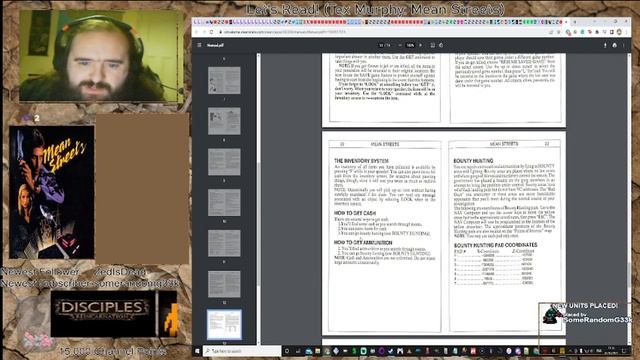The width and height of the screenshot is (640, 360).
Task: Click the PDF download icon
Action: tap(605, 45)
